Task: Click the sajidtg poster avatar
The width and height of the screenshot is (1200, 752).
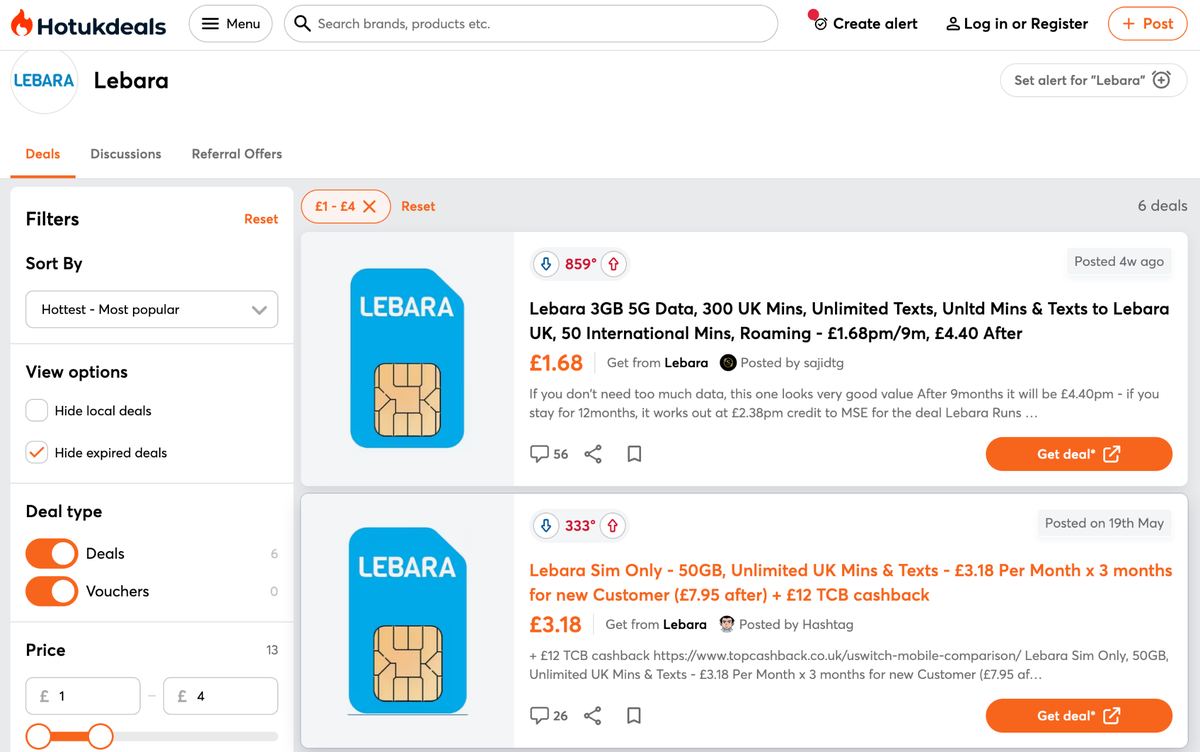Action: pyautogui.click(x=728, y=363)
